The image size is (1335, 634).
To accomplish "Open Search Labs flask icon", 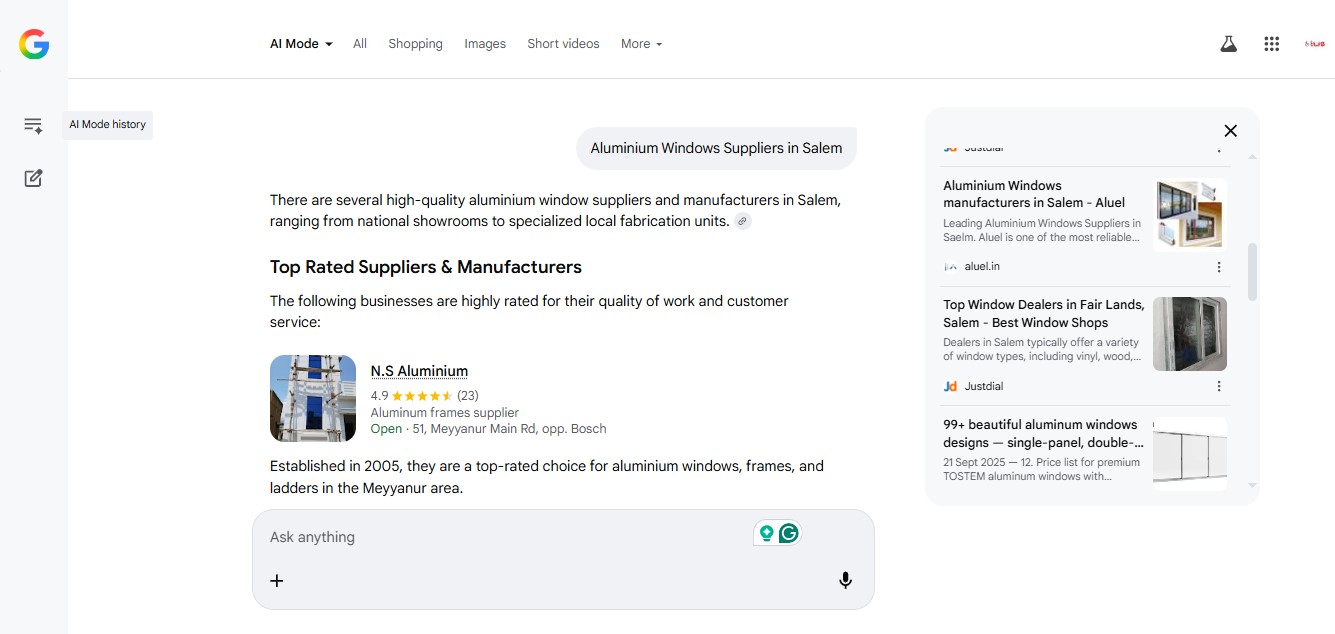I will 1229,44.
